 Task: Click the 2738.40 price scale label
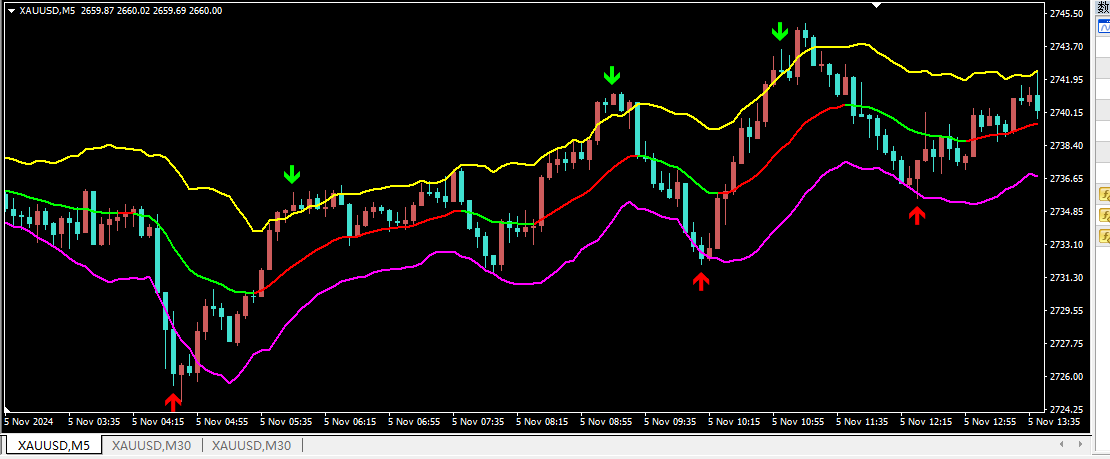[x=1068, y=145]
